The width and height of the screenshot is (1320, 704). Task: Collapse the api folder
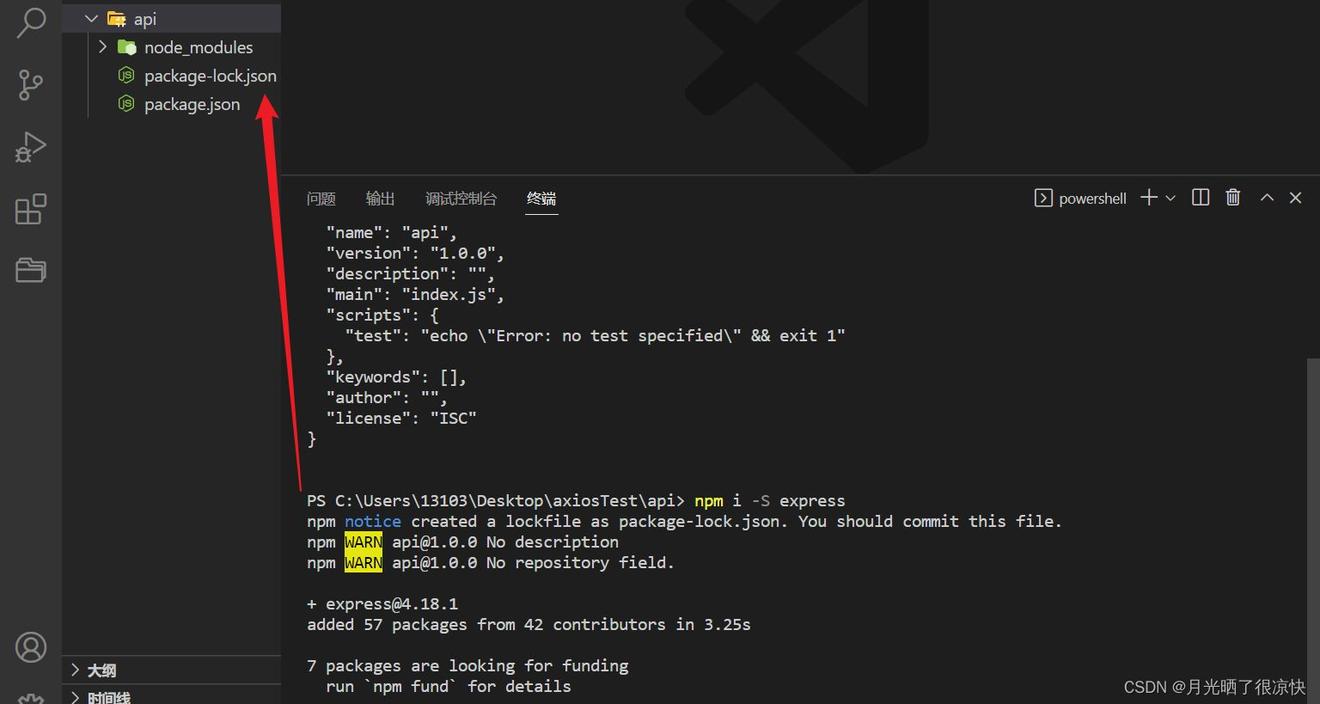tap(92, 19)
